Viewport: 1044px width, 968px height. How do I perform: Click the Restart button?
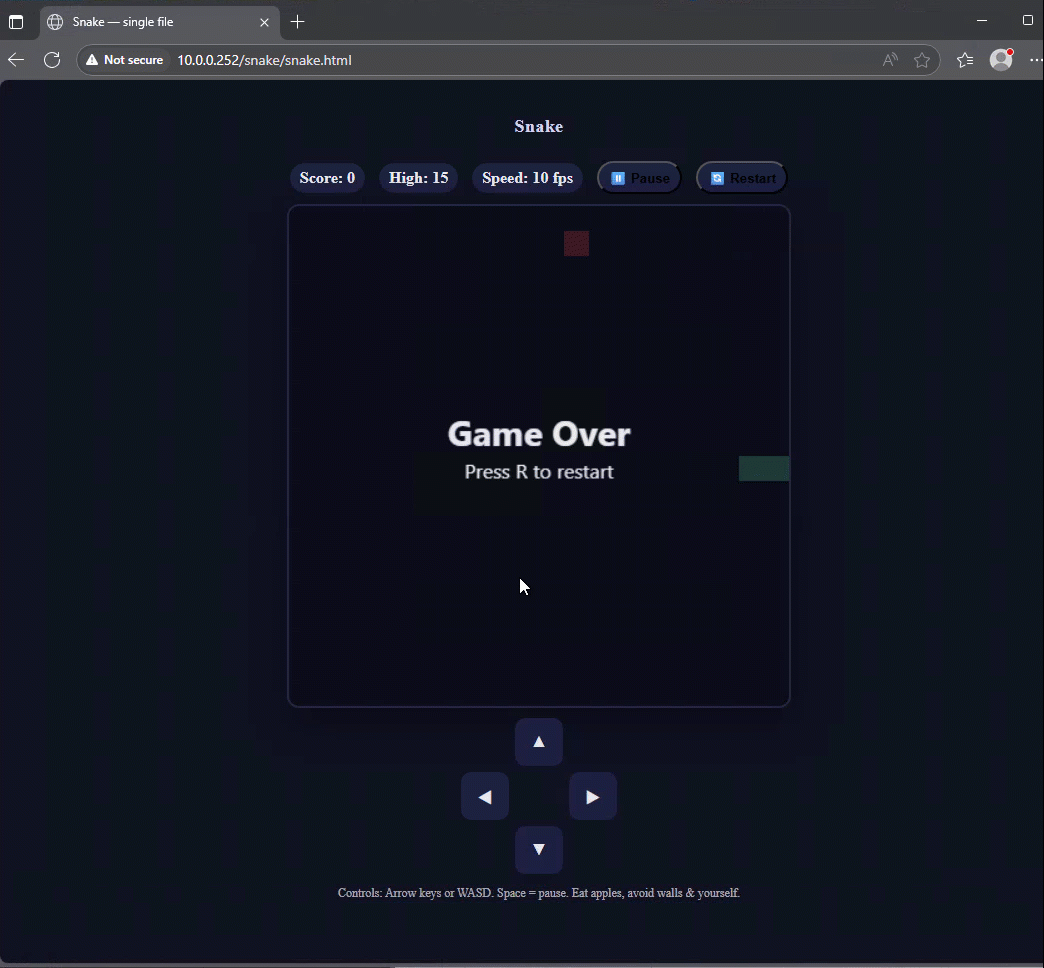pos(741,178)
